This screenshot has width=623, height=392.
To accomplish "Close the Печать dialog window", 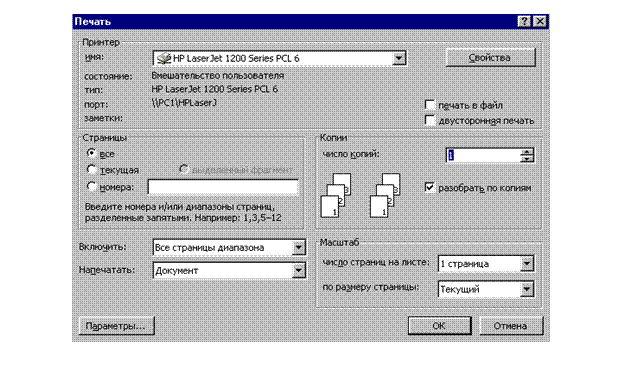I will point(540,21).
